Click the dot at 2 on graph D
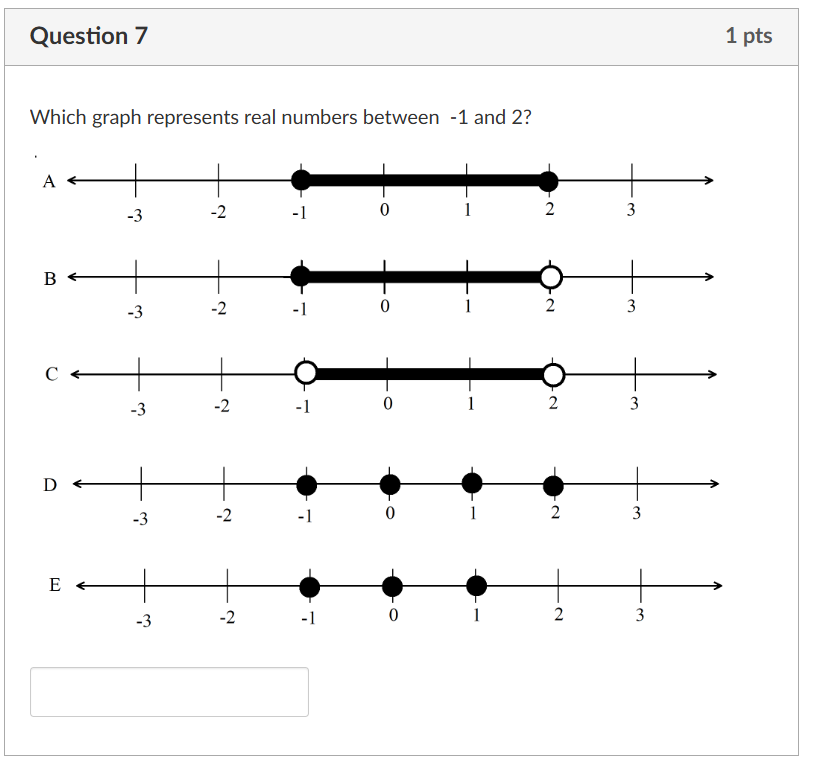The width and height of the screenshot is (821, 760). click(x=555, y=484)
